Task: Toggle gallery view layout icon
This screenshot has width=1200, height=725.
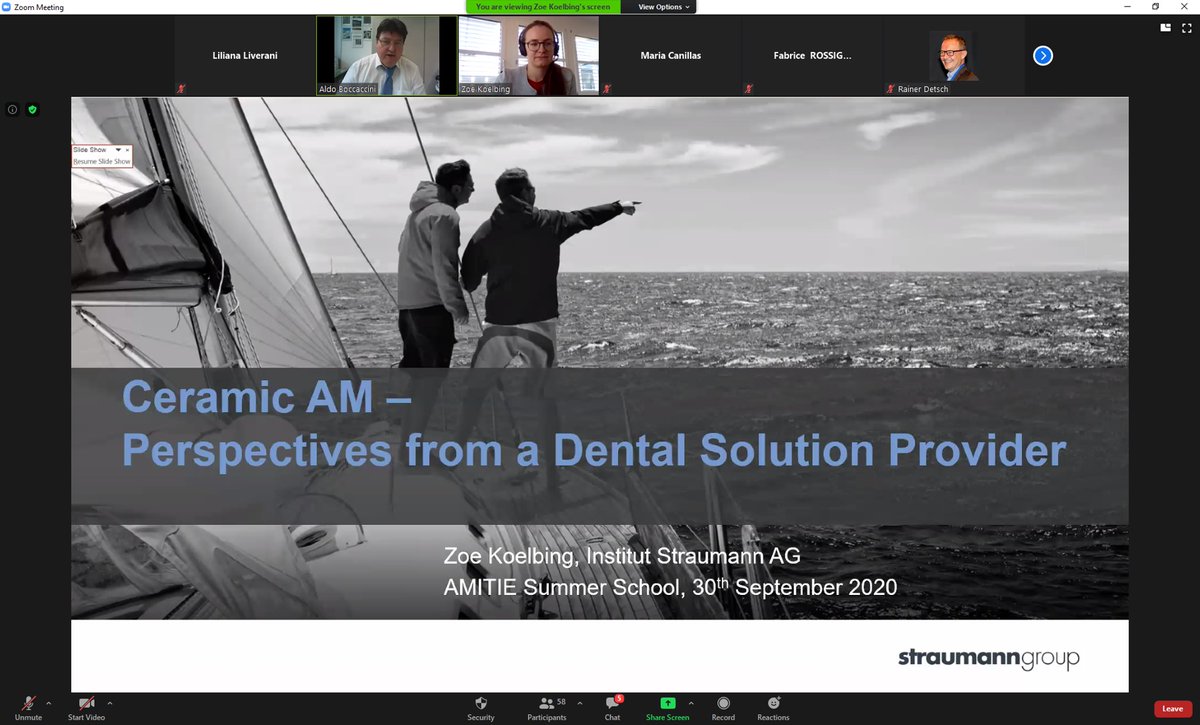Action: 1166,28
